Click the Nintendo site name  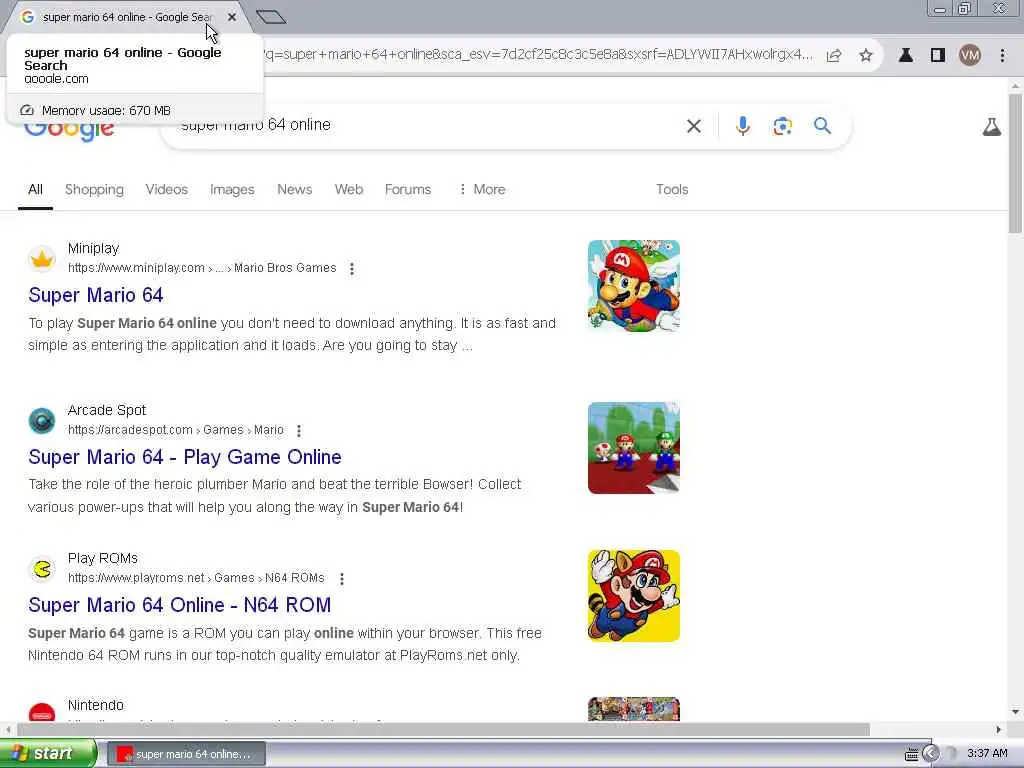(95, 705)
